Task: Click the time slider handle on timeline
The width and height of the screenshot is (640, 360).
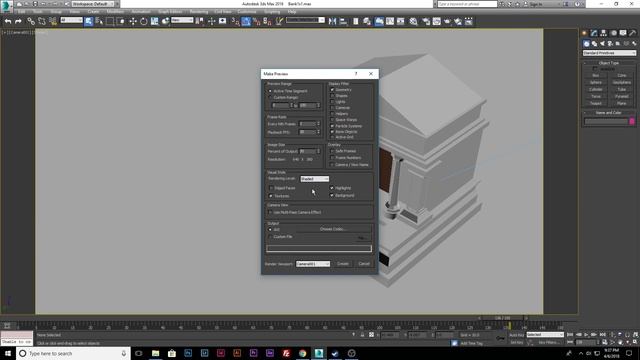Action: pos(502,318)
